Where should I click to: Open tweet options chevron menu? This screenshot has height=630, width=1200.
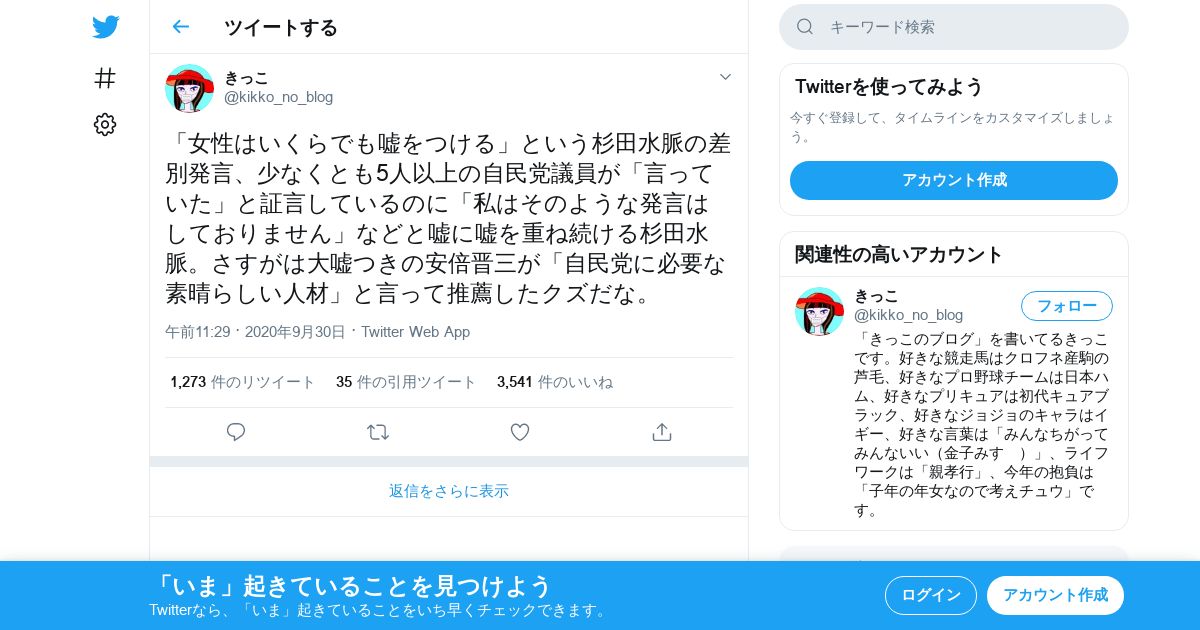(725, 77)
